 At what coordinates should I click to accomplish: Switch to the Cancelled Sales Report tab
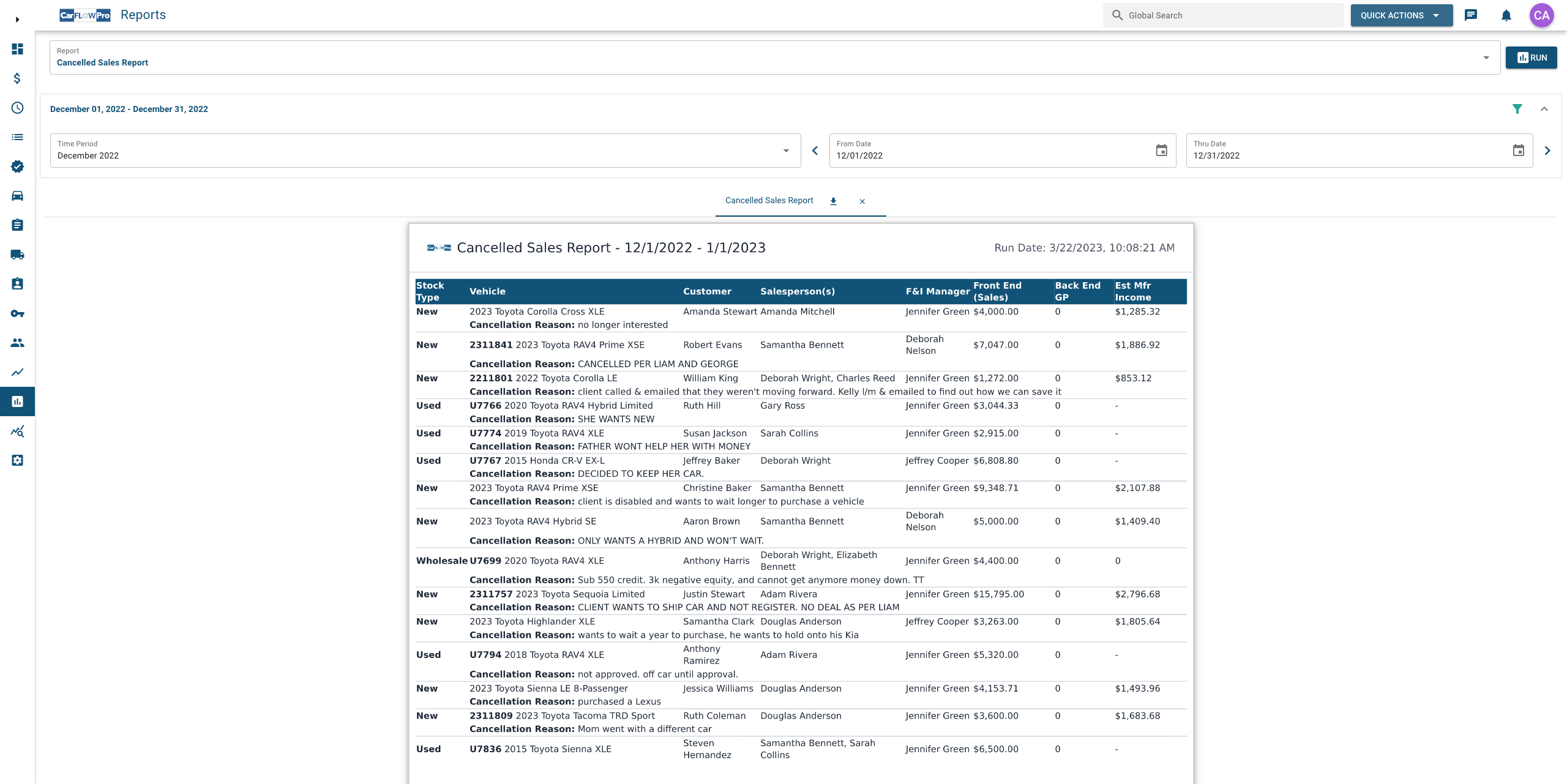tap(769, 200)
